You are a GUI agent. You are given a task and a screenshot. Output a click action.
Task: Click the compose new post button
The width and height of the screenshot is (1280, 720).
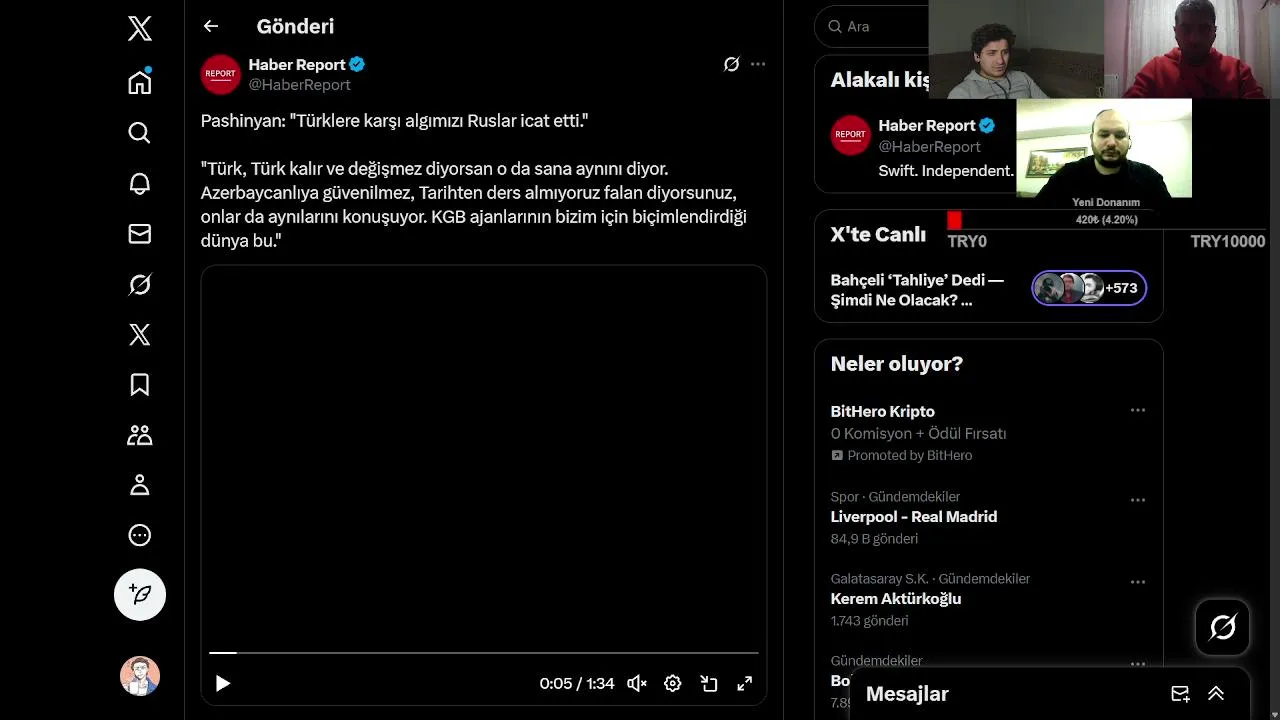click(140, 595)
